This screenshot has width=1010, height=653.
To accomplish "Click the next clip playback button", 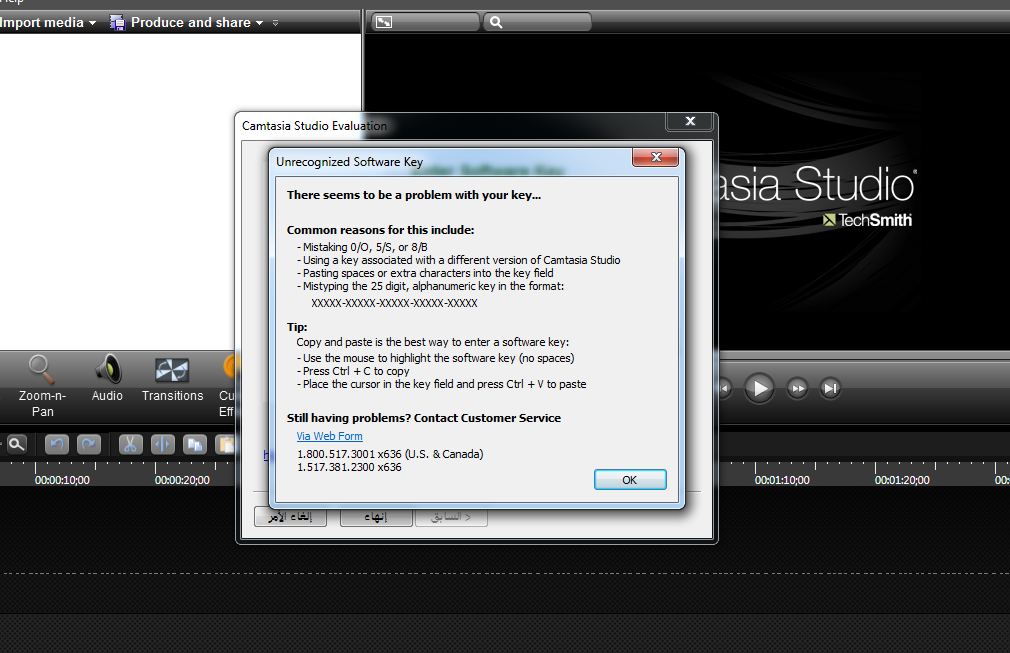I will [x=830, y=388].
